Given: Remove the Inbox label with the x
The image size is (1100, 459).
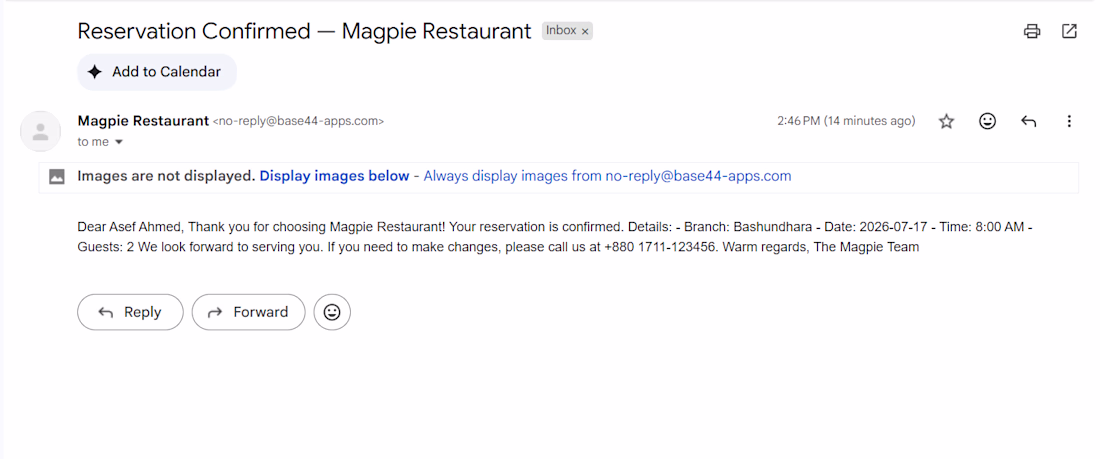Looking at the screenshot, I should tap(585, 31).
